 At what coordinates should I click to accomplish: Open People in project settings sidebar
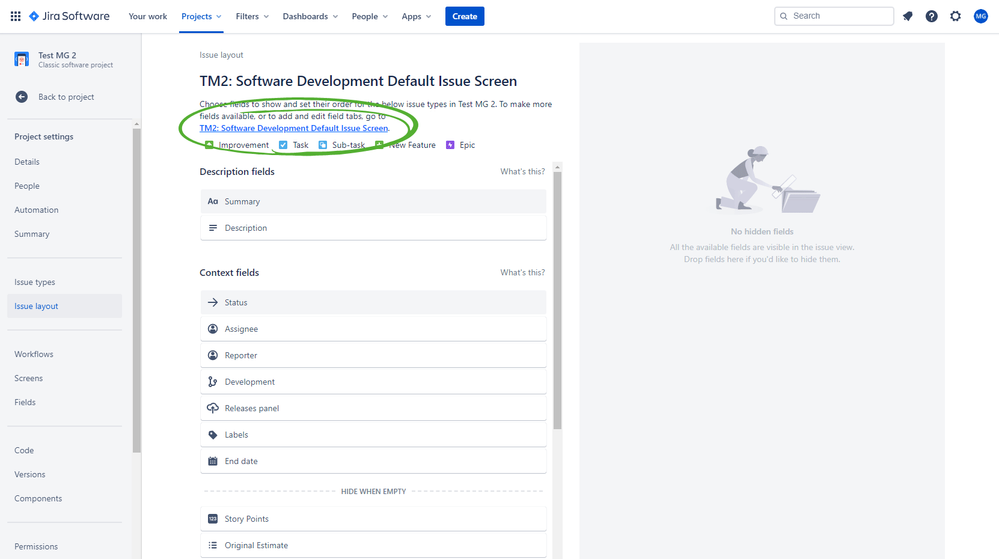point(27,186)
